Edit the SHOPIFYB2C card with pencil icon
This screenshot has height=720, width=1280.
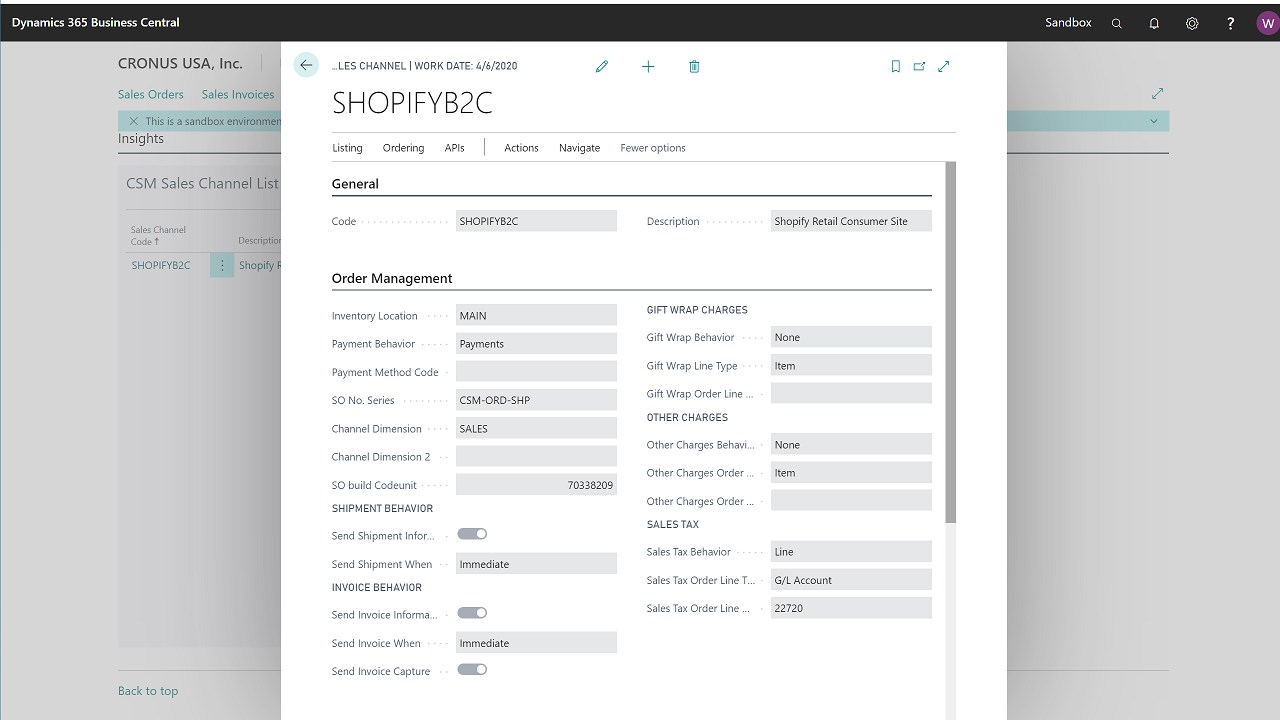tap(602, 66)
